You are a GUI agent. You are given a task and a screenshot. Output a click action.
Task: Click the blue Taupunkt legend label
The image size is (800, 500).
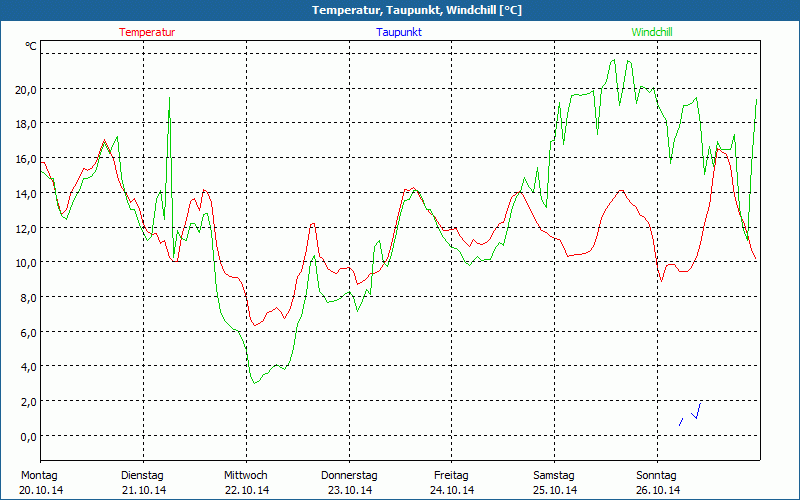pyautogui.click(x=399, y=32)
